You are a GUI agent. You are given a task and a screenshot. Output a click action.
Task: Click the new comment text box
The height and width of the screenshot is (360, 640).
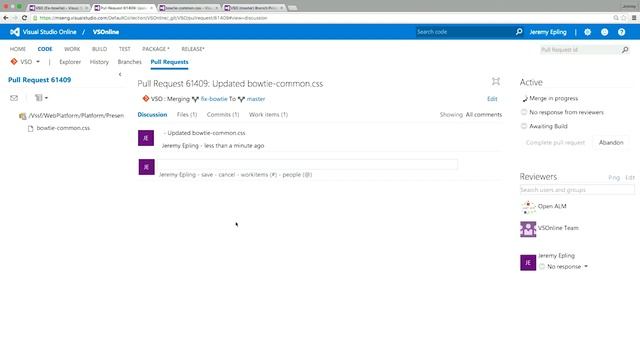[308, 164]
